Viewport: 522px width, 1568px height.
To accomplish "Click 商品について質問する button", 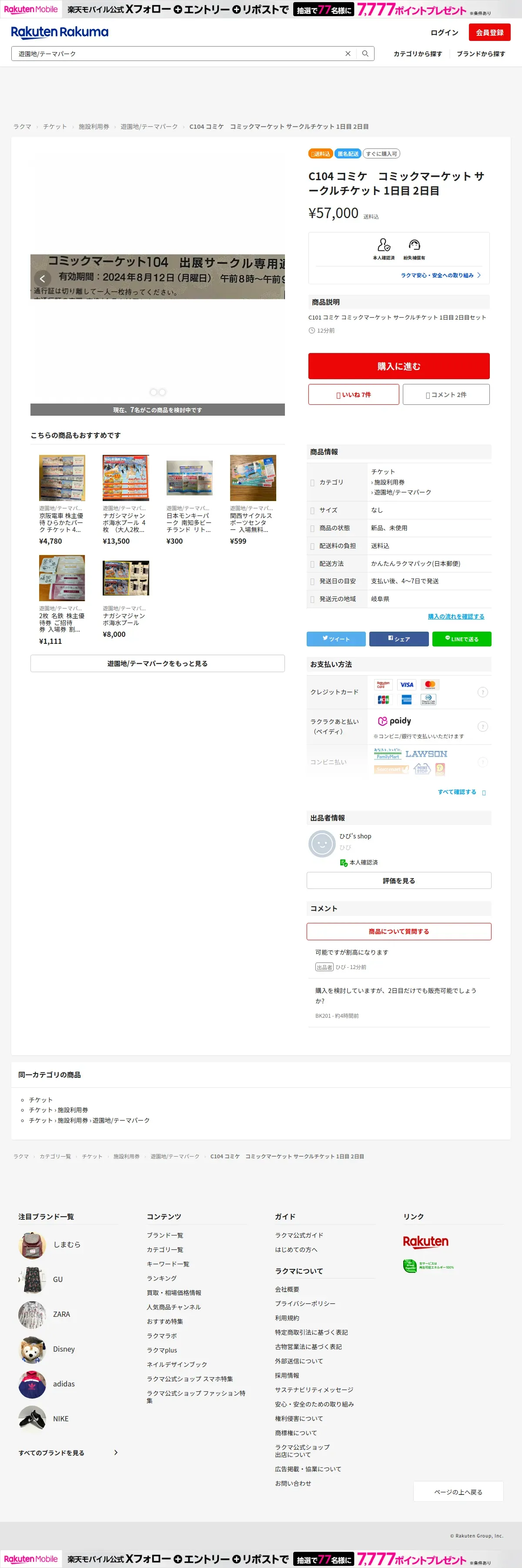I will [398, 931].
